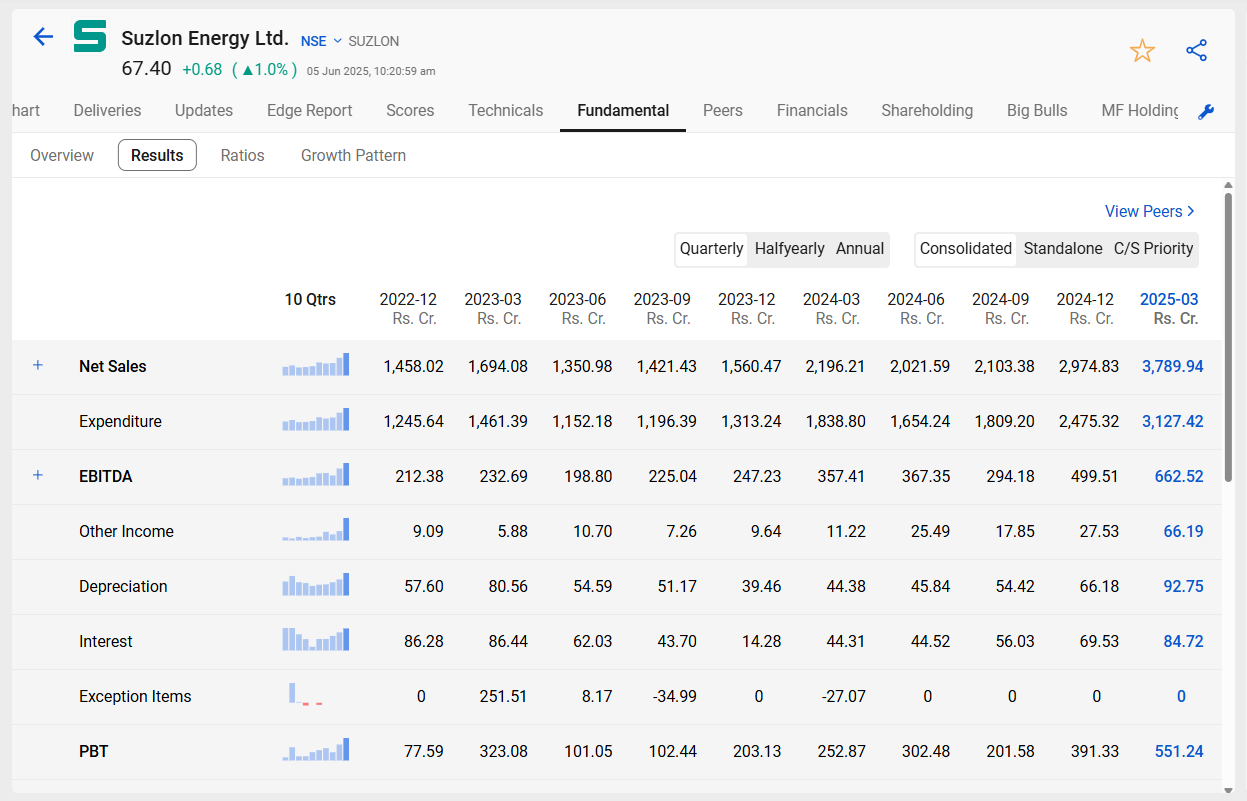The image size is (1247, 801).
Task: Click Expenditure sparkline bar chart
Action: click(316, 420)
